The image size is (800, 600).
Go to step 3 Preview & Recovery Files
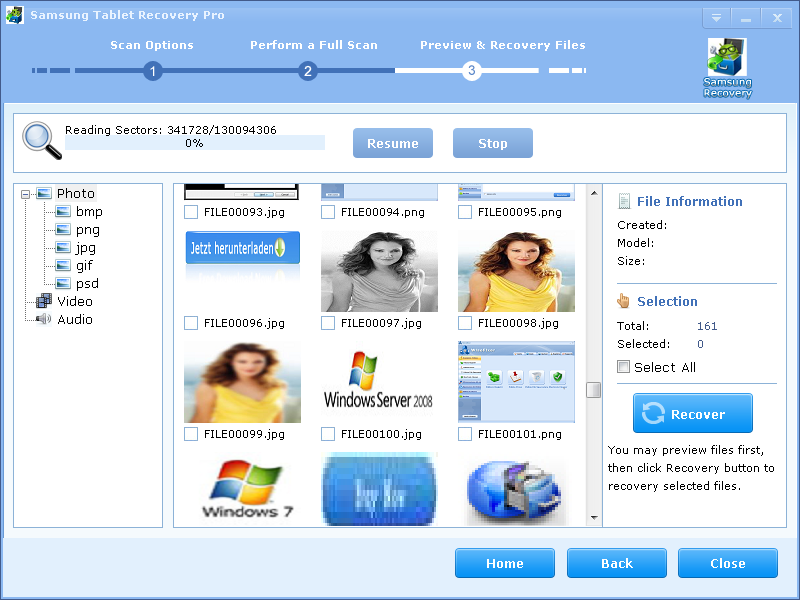coord(472,70)
